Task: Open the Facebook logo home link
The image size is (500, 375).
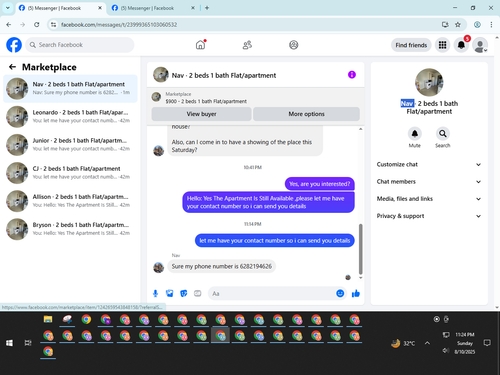Action: [x=14, y=45]
